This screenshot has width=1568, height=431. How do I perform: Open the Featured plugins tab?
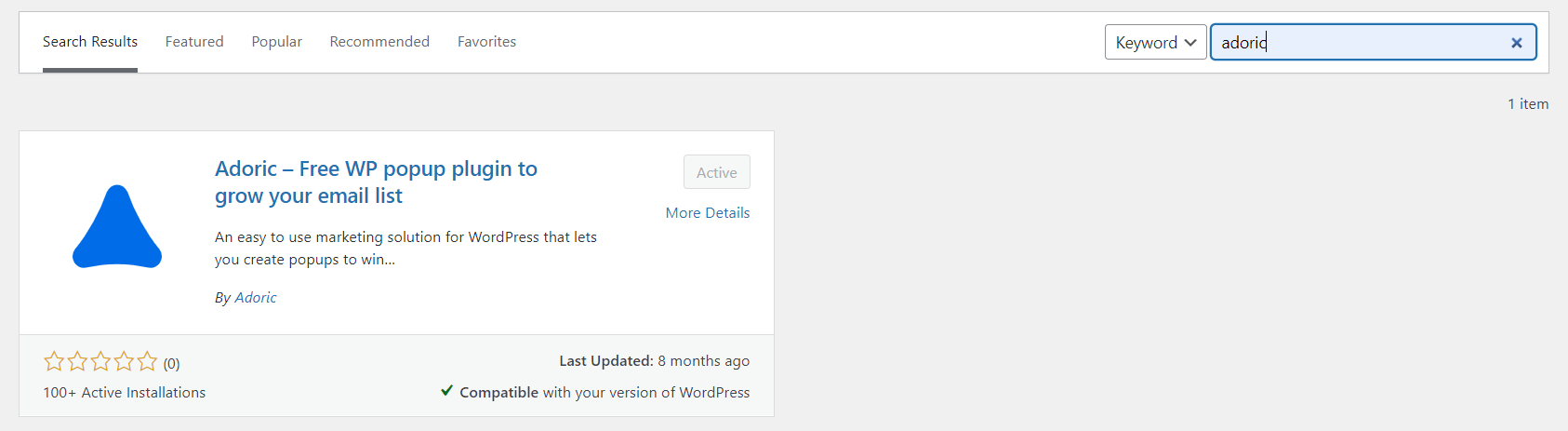pos(194,42)
